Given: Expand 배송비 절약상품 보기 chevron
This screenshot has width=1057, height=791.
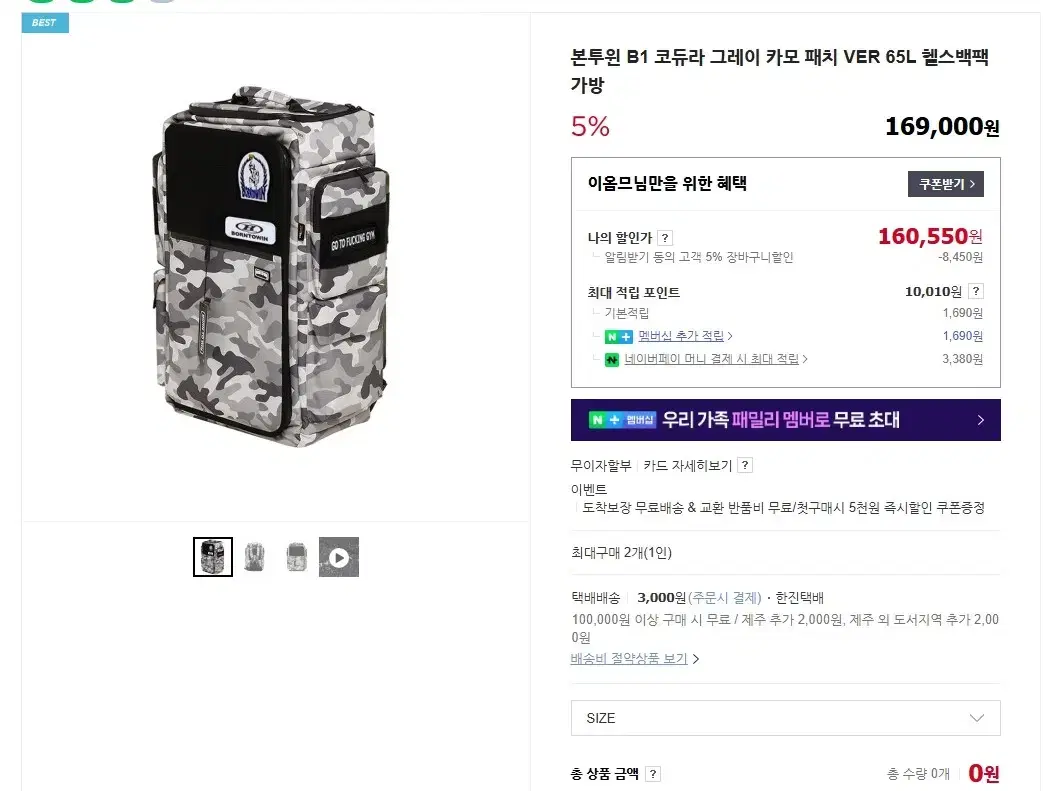Looking at the screenshot, I should pos(696,659).
